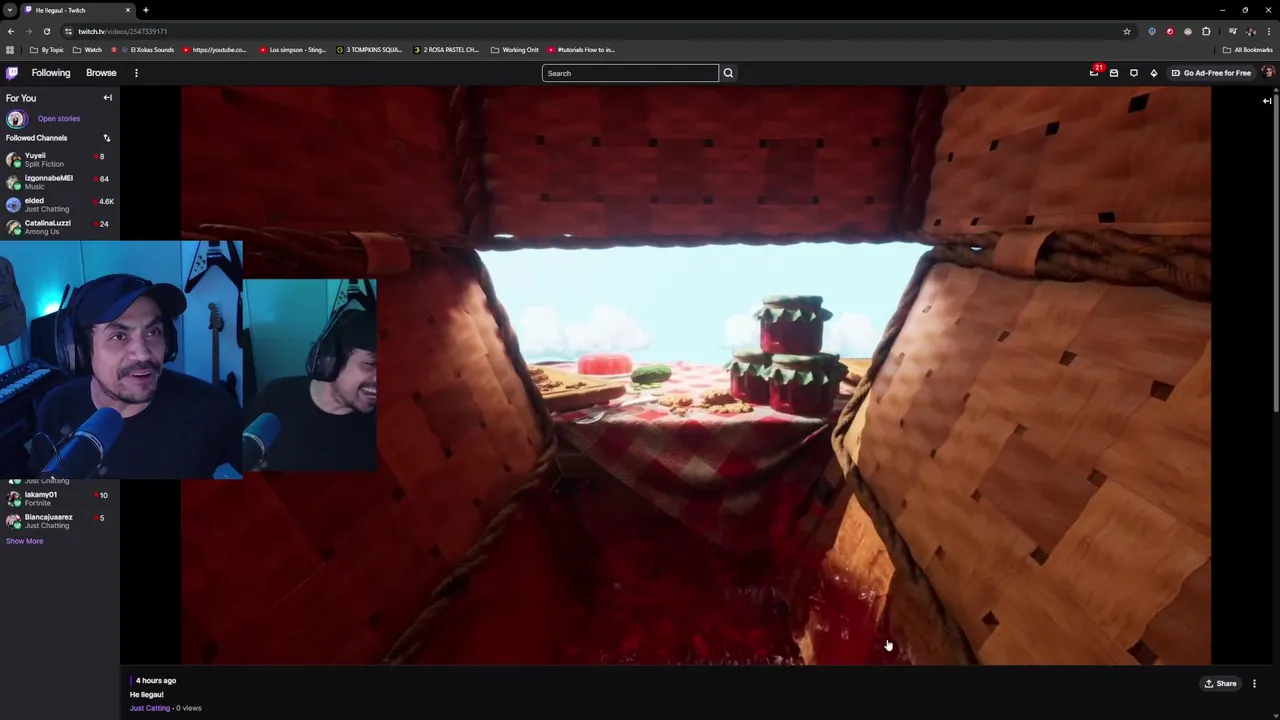Open izgonnabeMEI Music channel

[x=60, y=182]
